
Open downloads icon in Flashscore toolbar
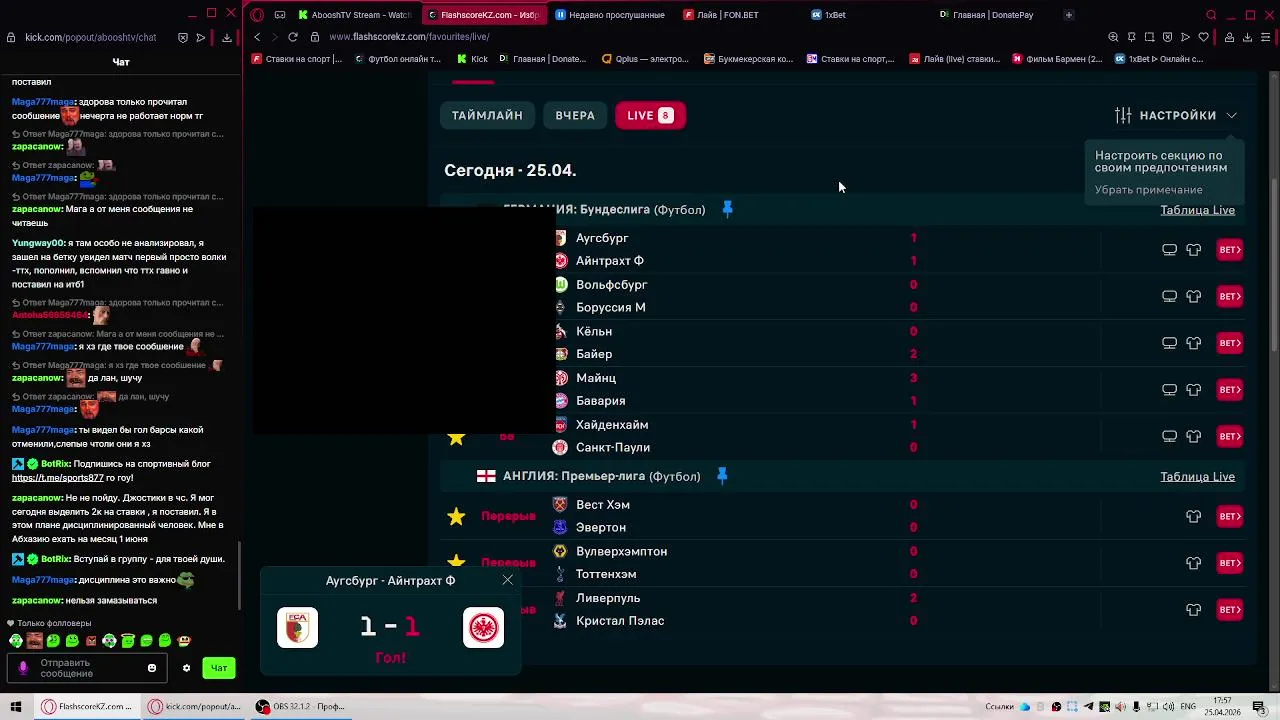click(x=1247, y=37)
